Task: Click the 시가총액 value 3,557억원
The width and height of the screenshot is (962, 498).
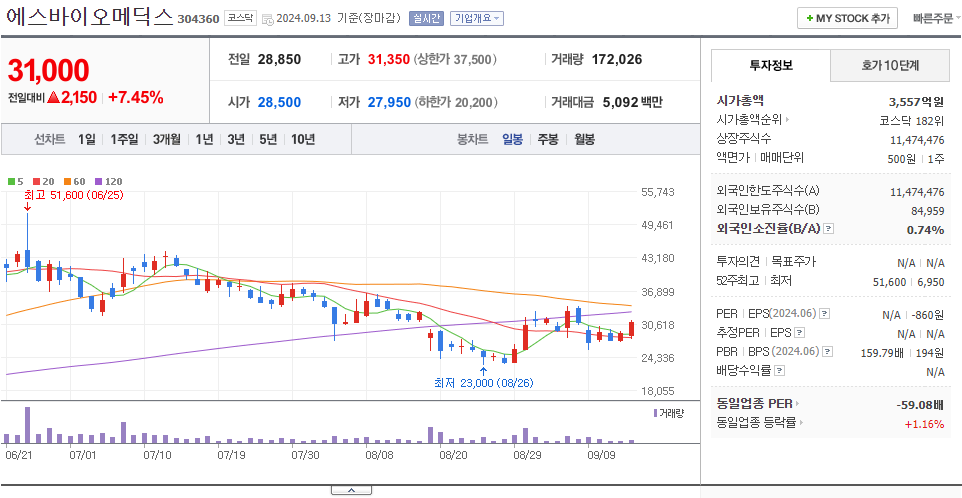Action: 916,101
